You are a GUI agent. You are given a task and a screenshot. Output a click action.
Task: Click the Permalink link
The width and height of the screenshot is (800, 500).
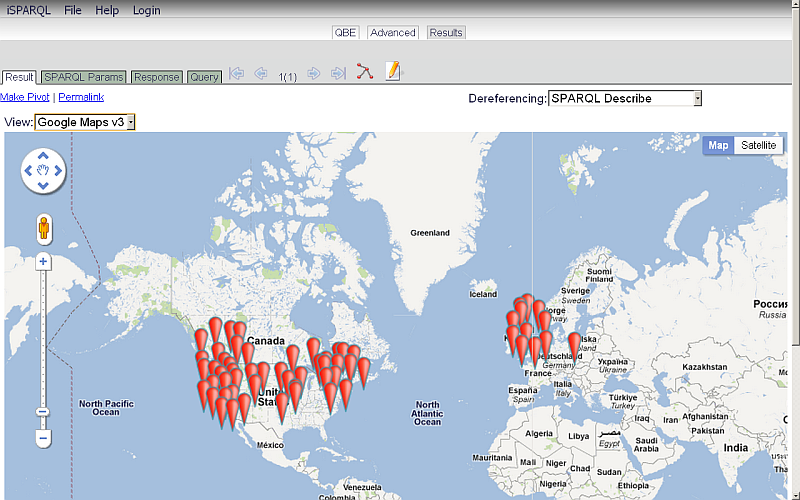coord(81,97)
